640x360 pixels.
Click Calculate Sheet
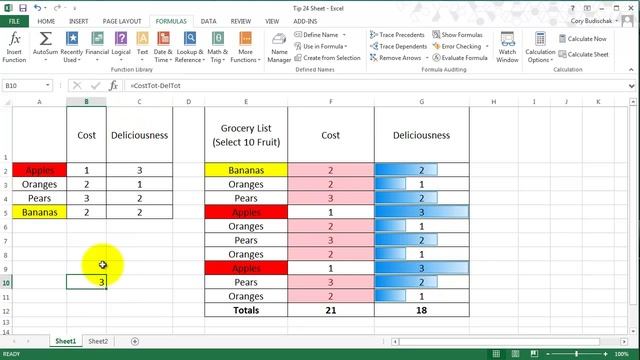pyautogui.click(x=583, y=54)
